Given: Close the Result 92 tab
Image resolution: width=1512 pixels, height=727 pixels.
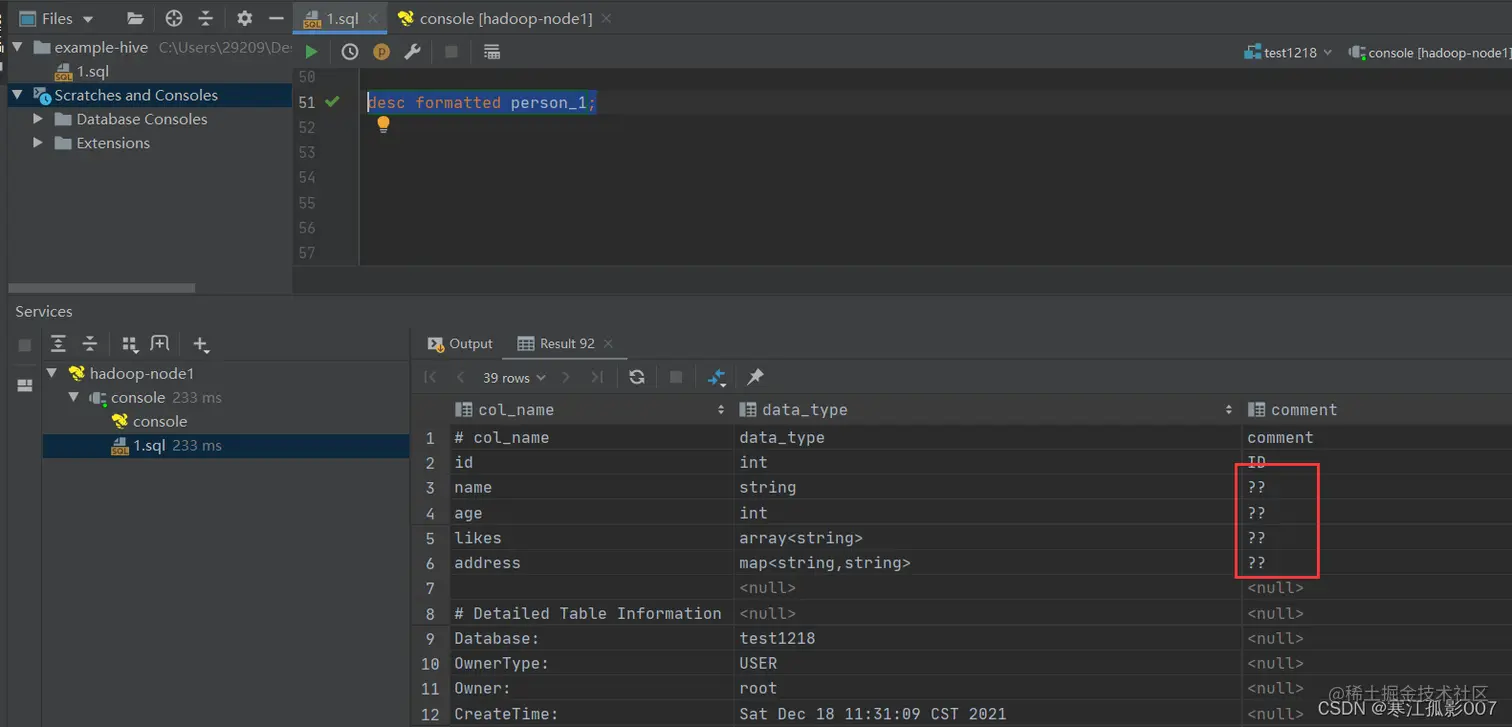Looking at the screenshot, I should 608,343.
